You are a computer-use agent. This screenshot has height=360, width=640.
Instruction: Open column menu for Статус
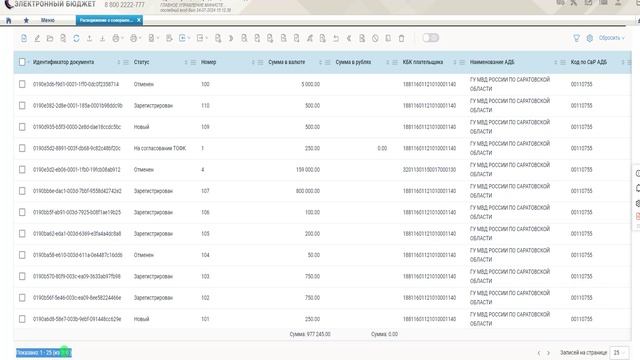pyautogui.click(x=193, y=62)
